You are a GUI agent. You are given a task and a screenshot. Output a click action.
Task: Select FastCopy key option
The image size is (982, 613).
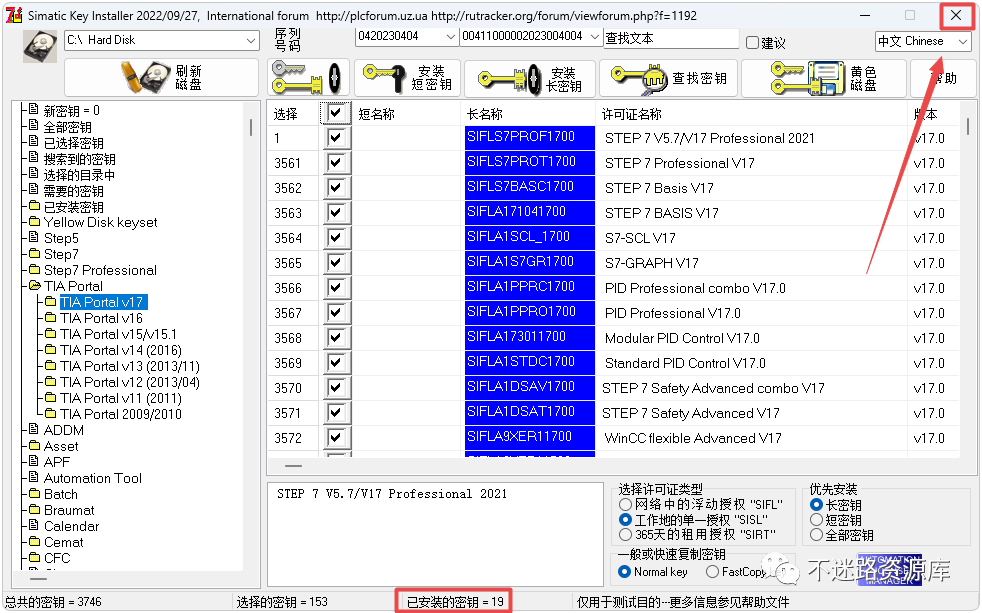712,572
